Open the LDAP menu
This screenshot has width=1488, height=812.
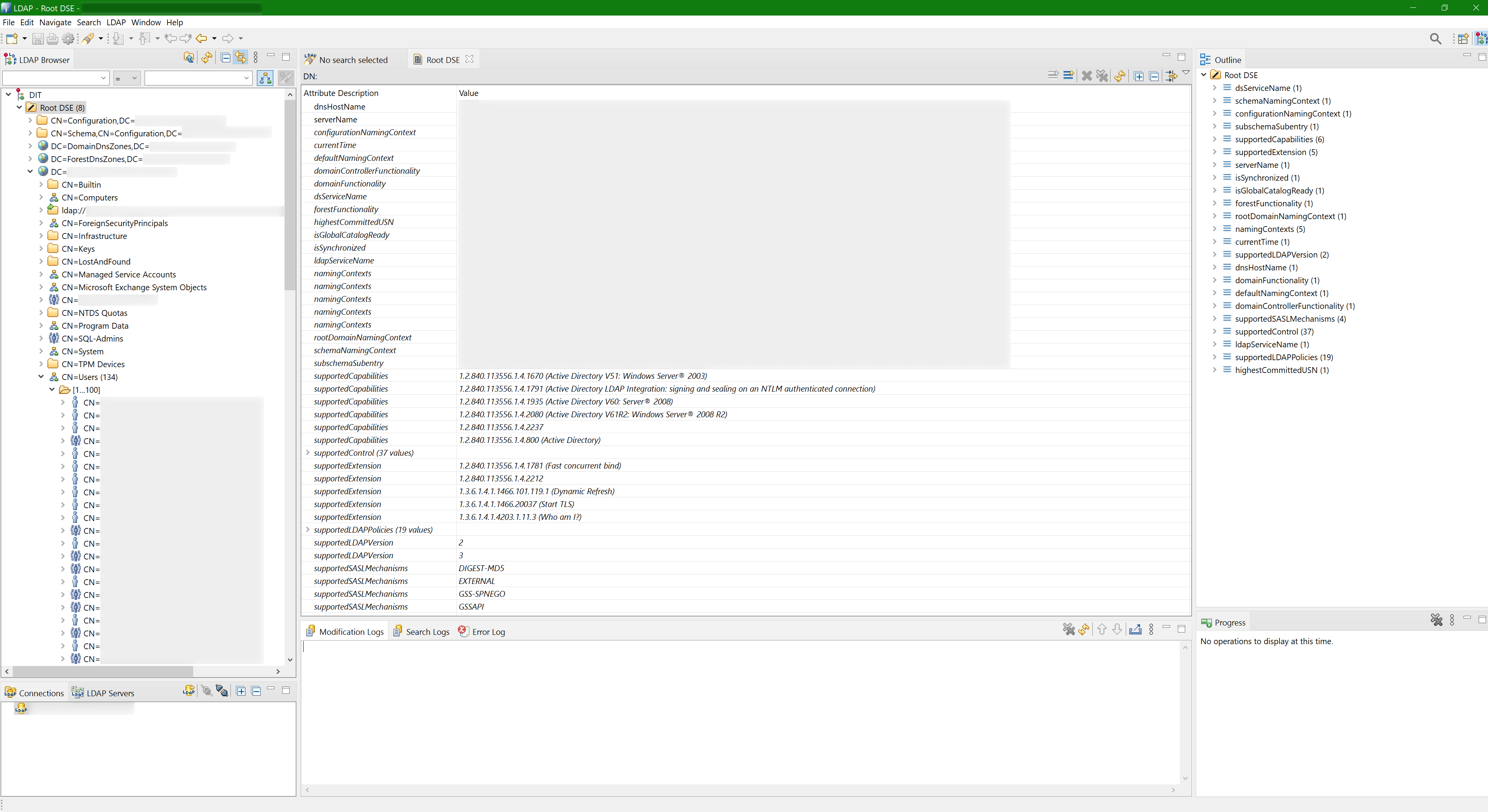tap(115, 23)
